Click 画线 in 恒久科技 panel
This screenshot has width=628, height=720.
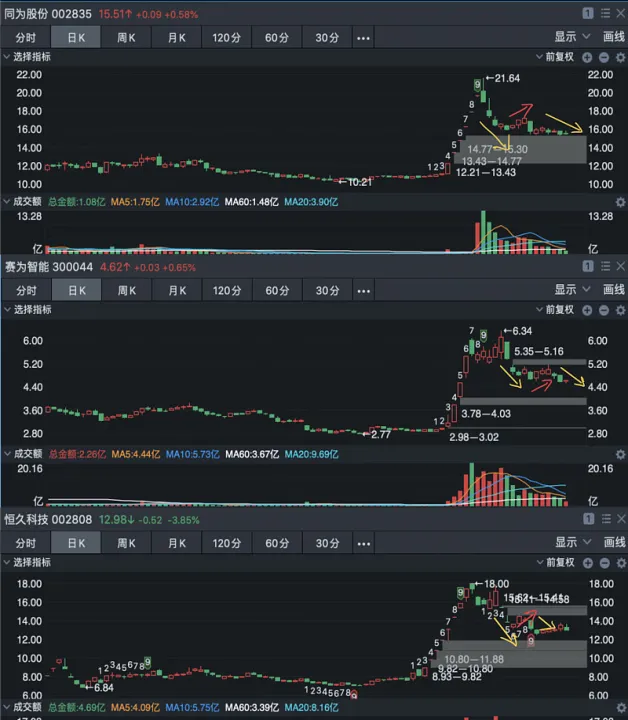(614, 542)
